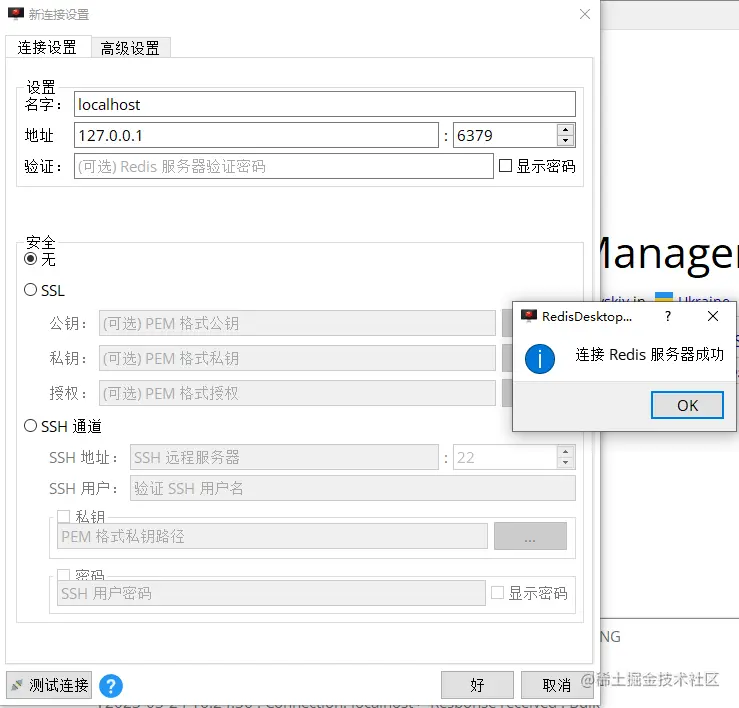Decrease the port 6379 with down arrow
739x708 pixels.
point(566,141)
